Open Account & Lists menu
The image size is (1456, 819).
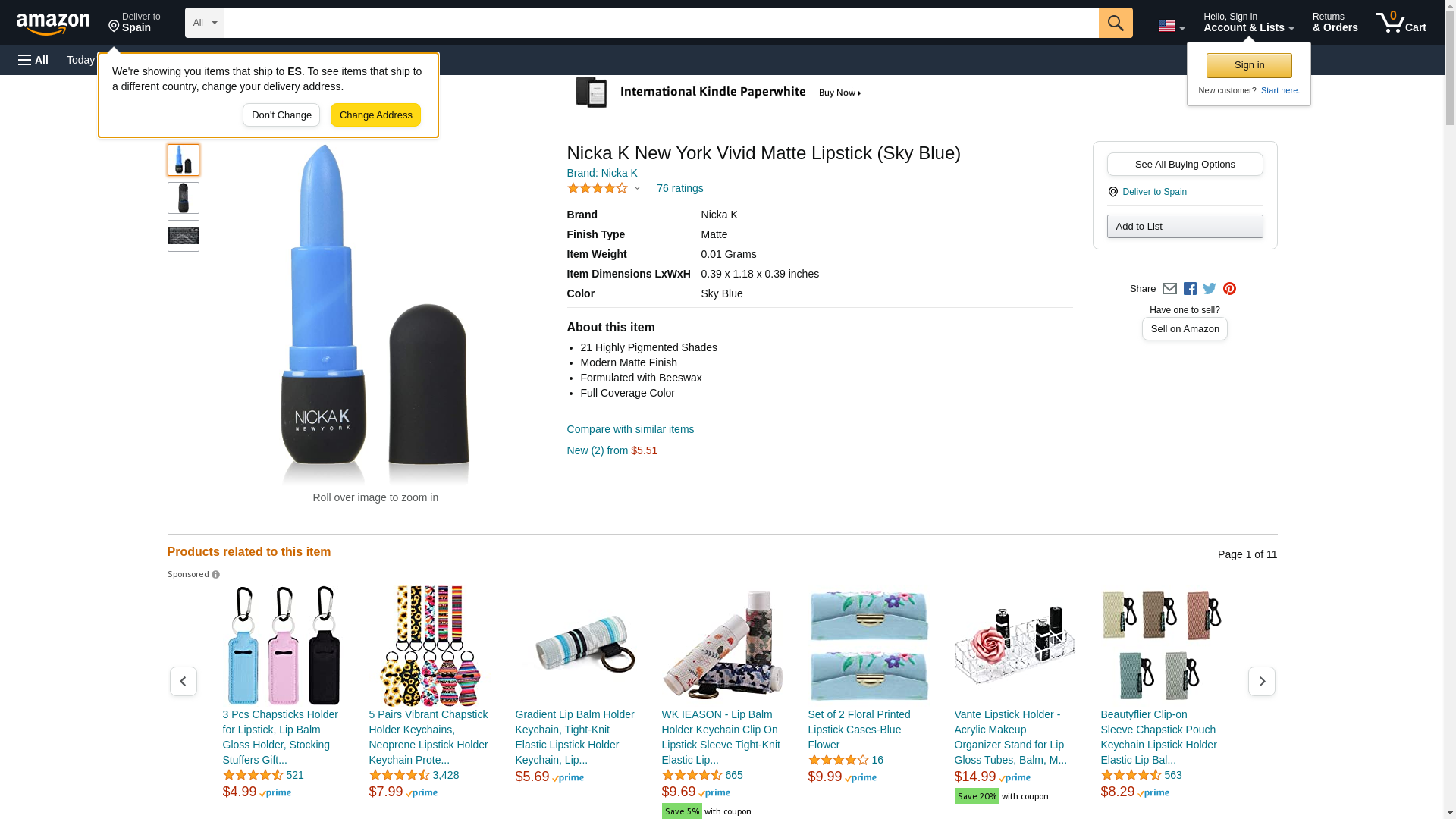coord(1248,23)
